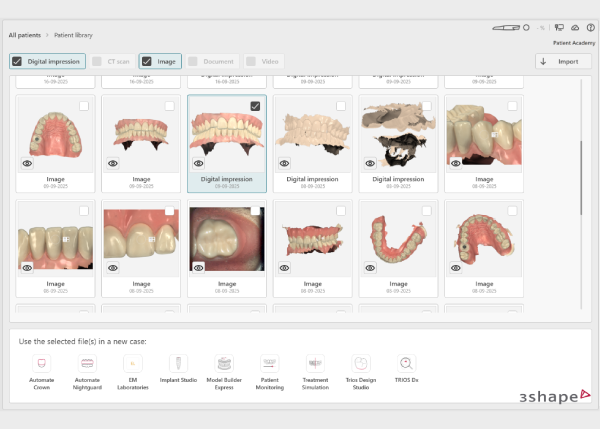Image resolution: width=600 pixels, height=429 pixels.
Task: Click the Import button
Action: click(563, 61)
